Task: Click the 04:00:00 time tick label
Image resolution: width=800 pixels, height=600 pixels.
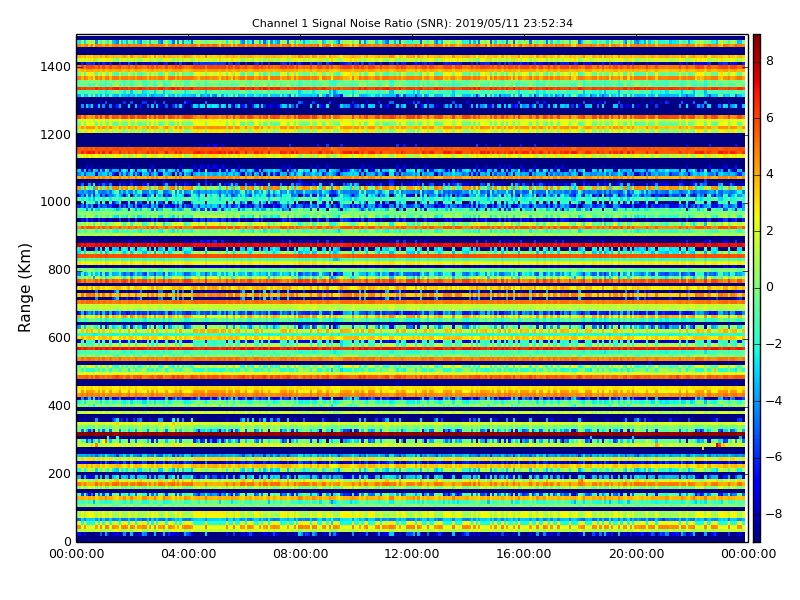Action: point(189,554)
